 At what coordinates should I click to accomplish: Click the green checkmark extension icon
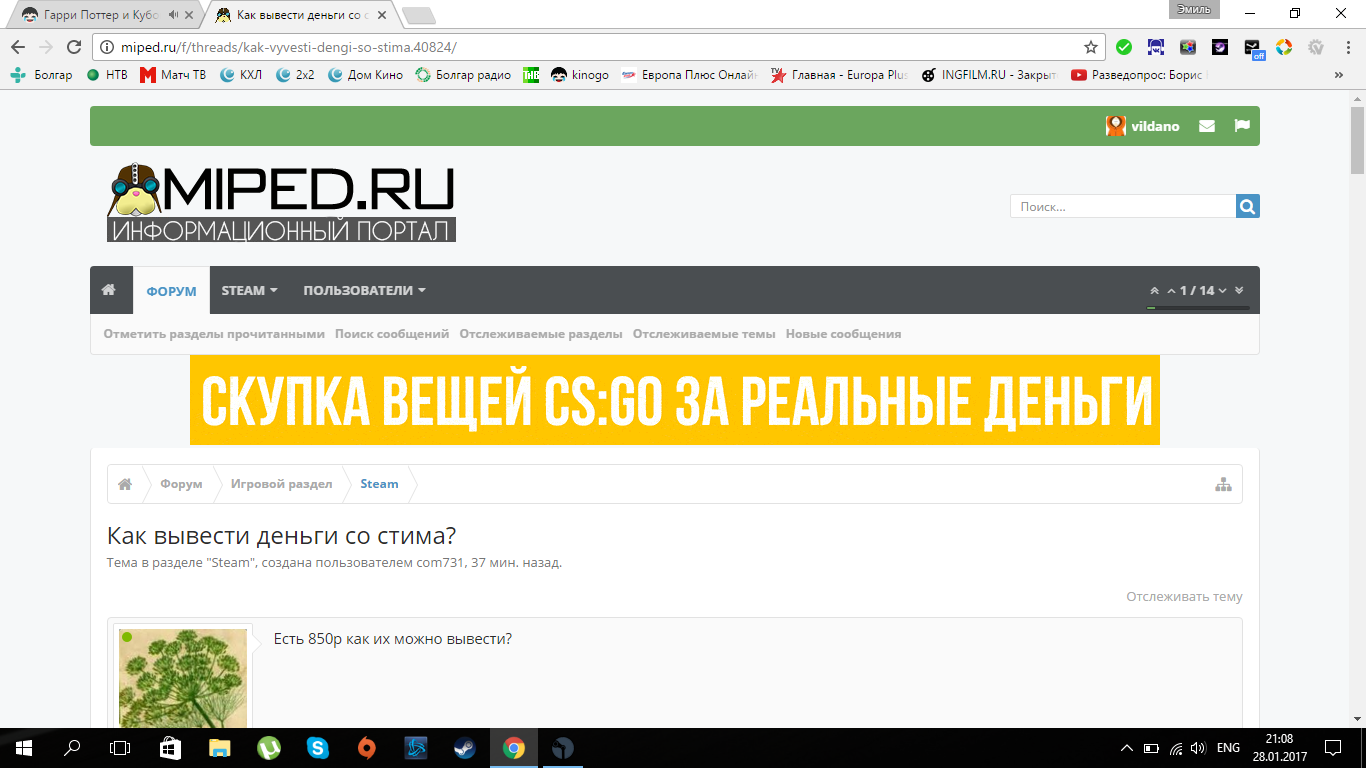coord(1124,47)
